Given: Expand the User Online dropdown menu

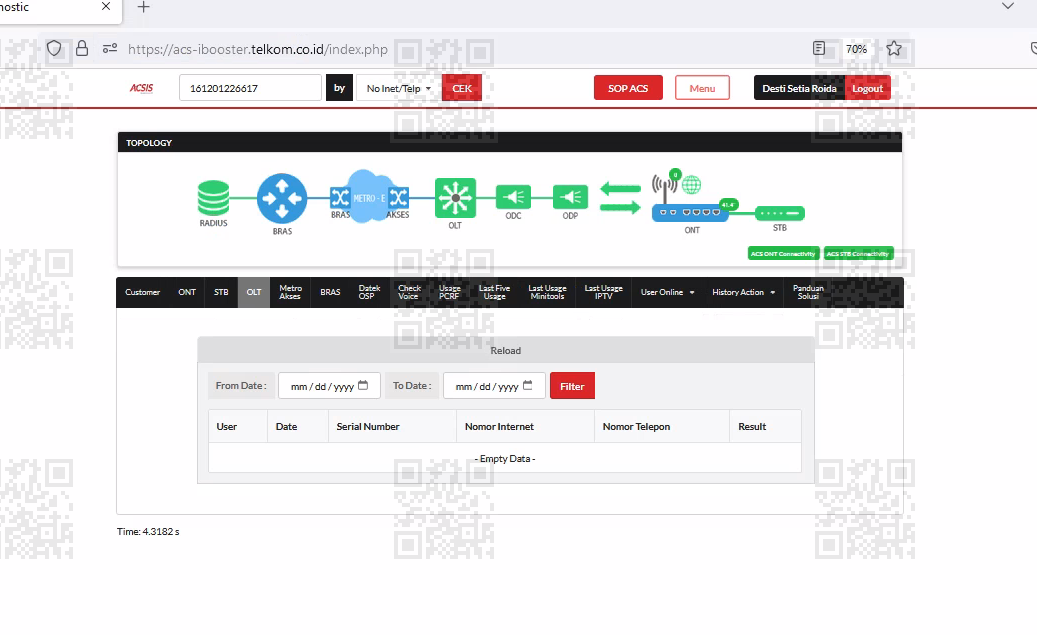Looking at the screenshot, I should 667,292.
